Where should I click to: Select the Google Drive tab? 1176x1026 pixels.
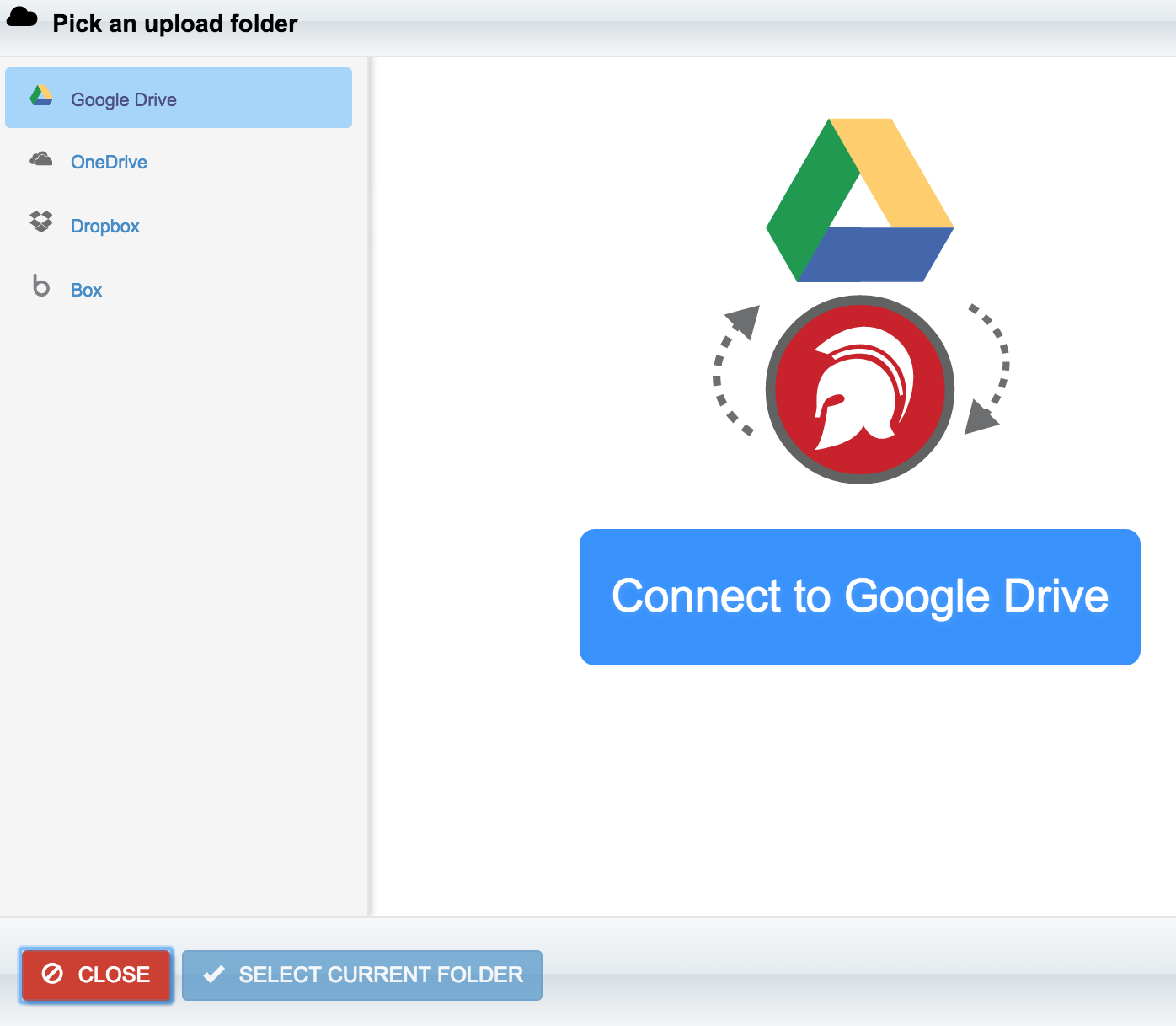tap(179, 98)
